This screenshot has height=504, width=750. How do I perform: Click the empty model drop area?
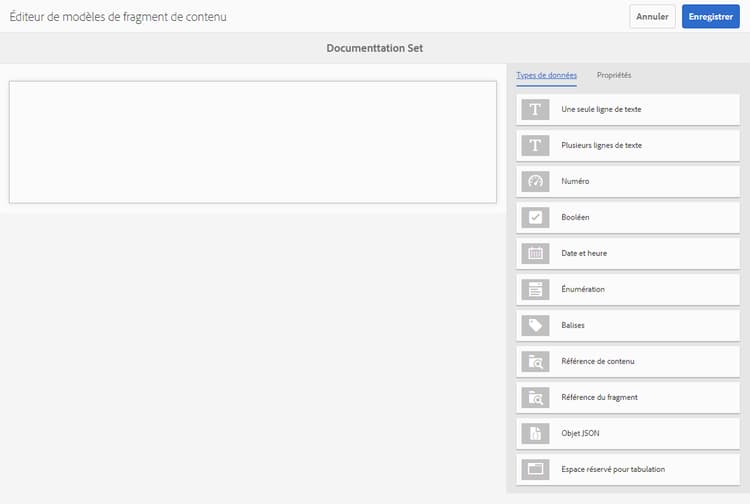[253, 142]
